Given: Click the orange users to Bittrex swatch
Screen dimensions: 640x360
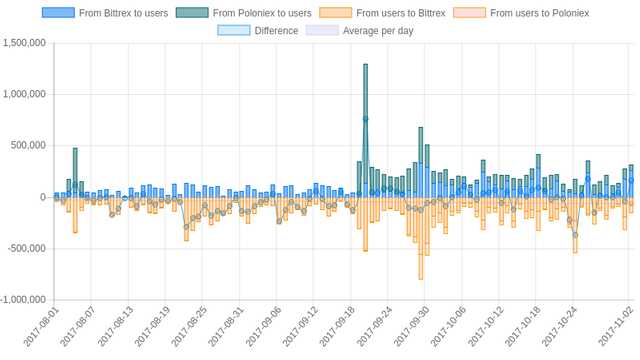Looking at the screenshot, I should click(336, 13).
